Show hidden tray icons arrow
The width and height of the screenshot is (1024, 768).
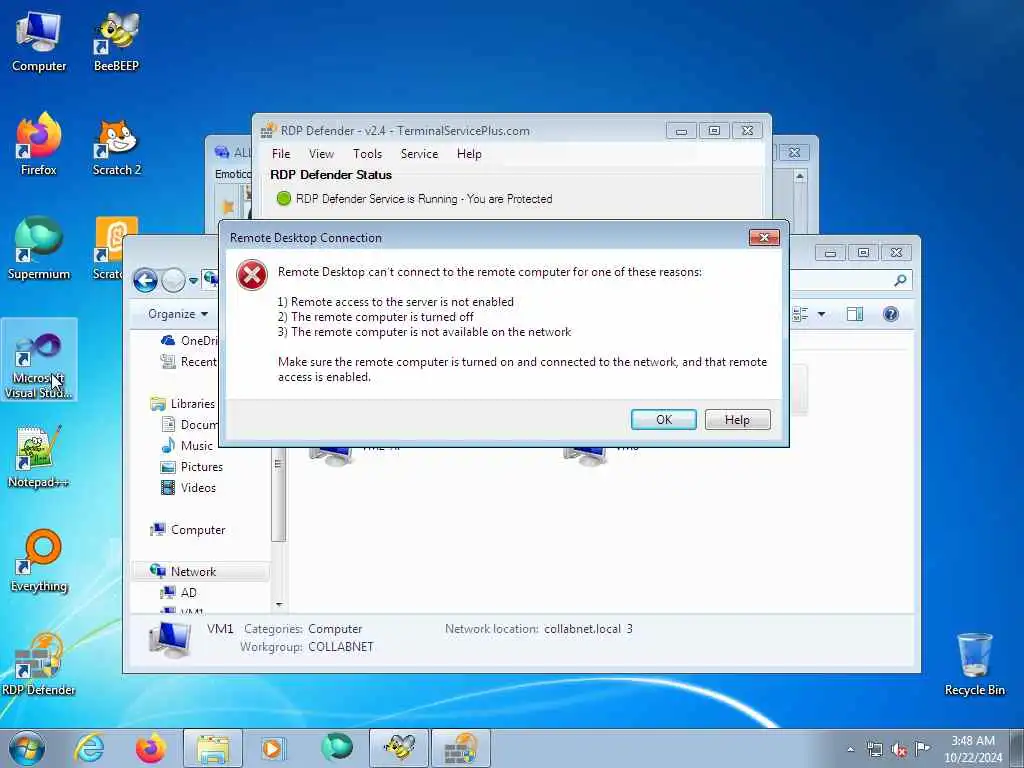click(850, 750)
